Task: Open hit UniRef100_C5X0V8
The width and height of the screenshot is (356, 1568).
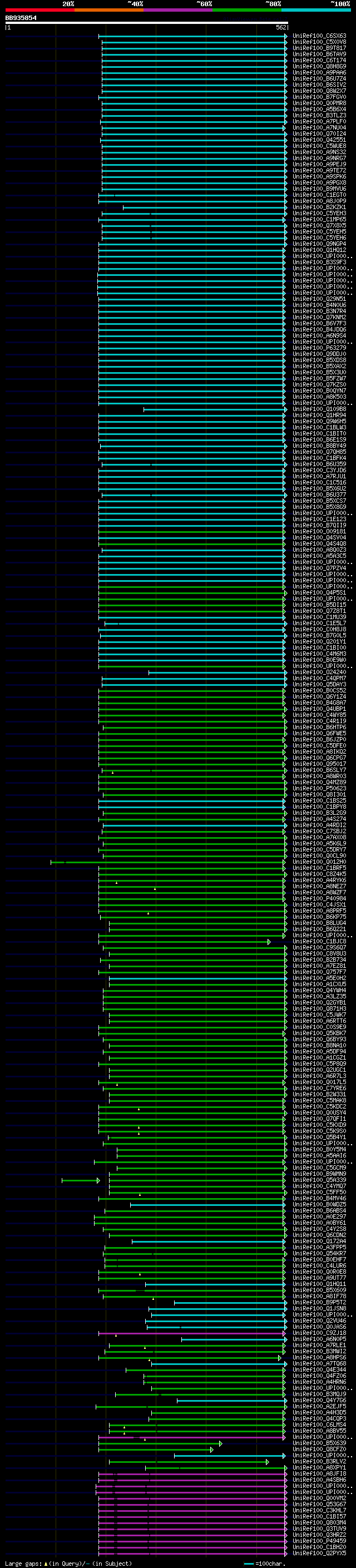Action: (319, 42)
